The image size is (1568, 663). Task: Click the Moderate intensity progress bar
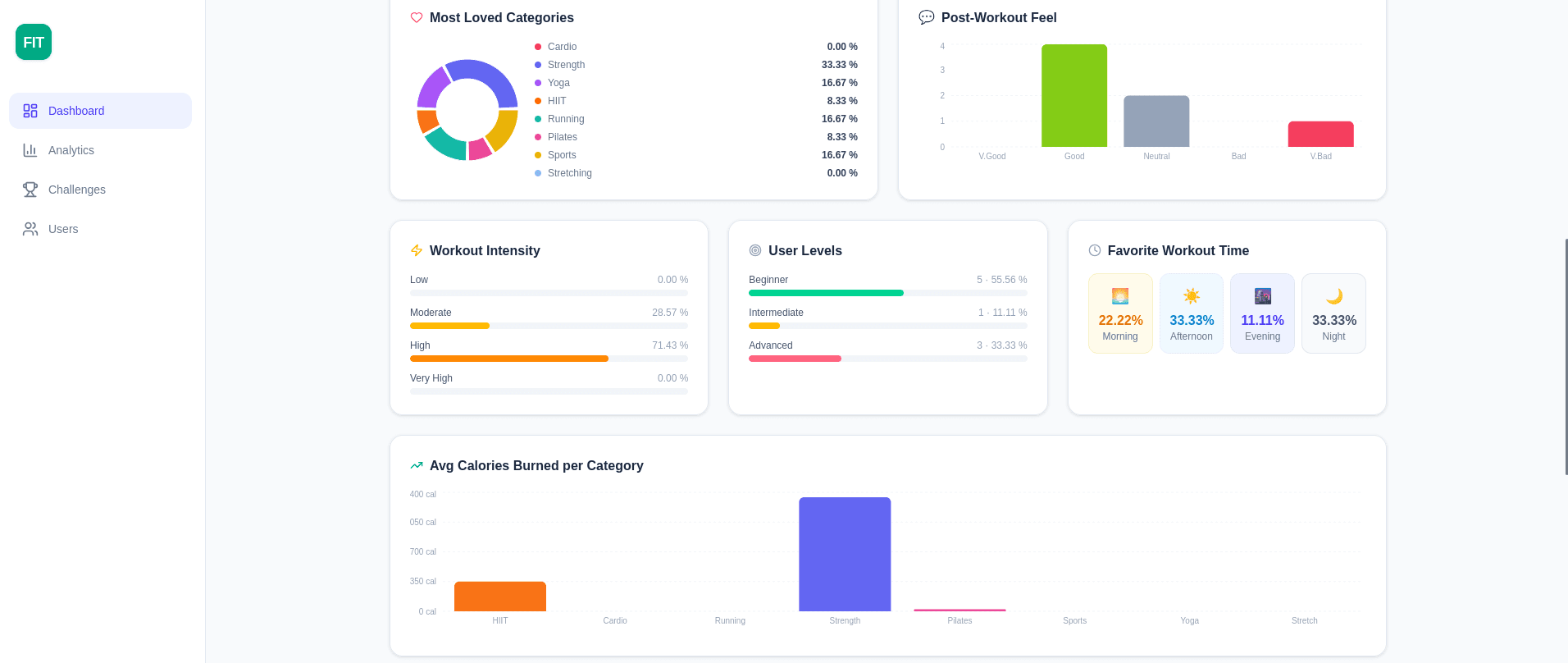pos(549,326)
